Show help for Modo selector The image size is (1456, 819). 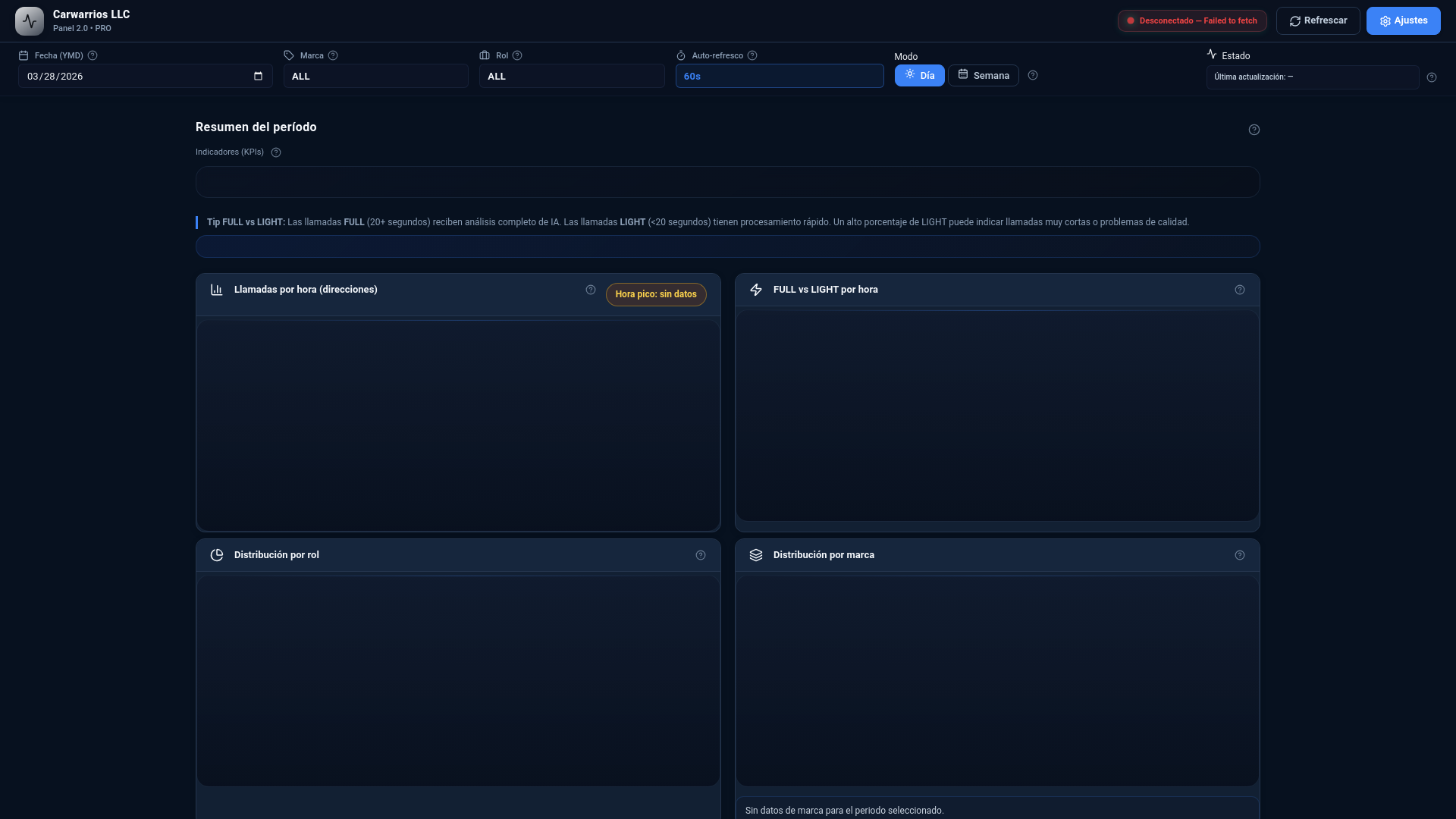pos(1033,75)
